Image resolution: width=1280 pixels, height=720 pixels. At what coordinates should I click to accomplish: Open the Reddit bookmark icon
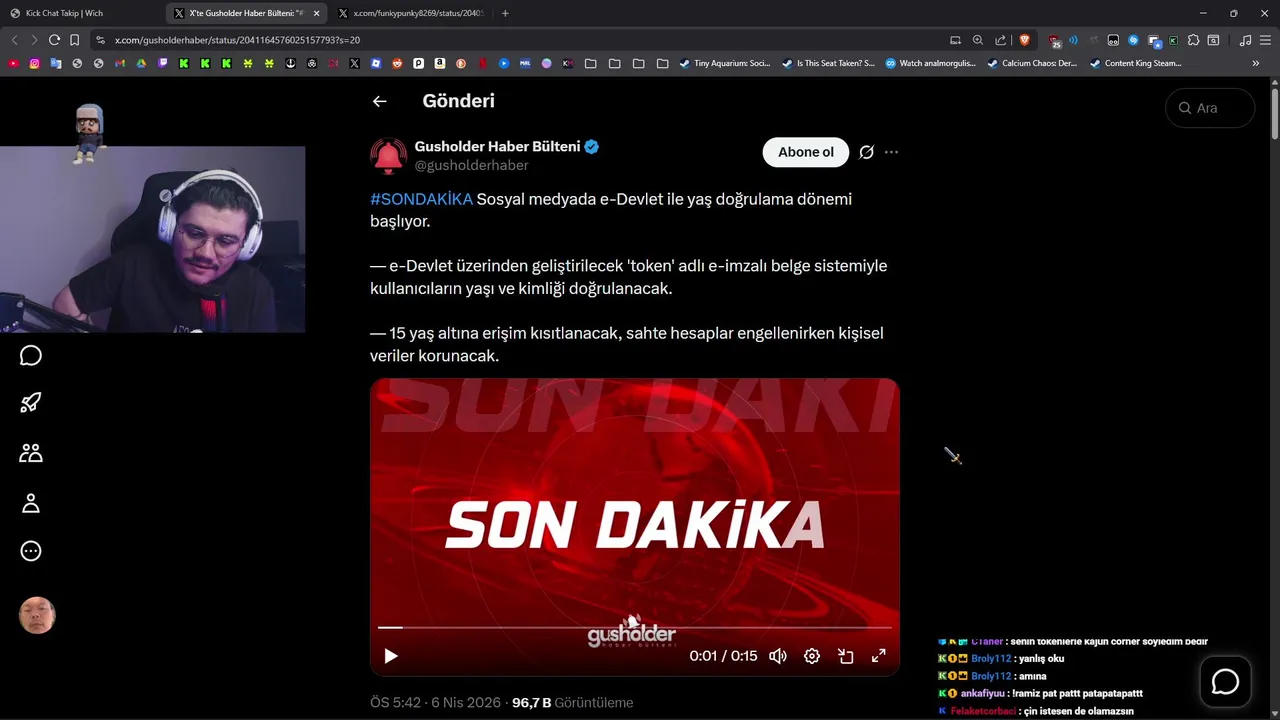397,63
